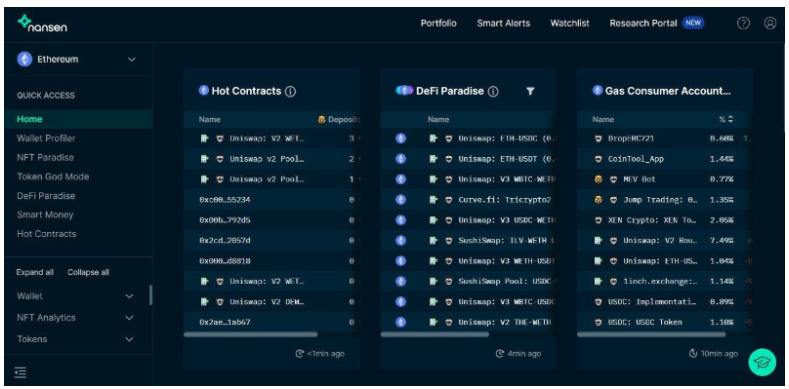Sort by the % column arrows
This screenshot has width=789, height=389.
point(730,120)
